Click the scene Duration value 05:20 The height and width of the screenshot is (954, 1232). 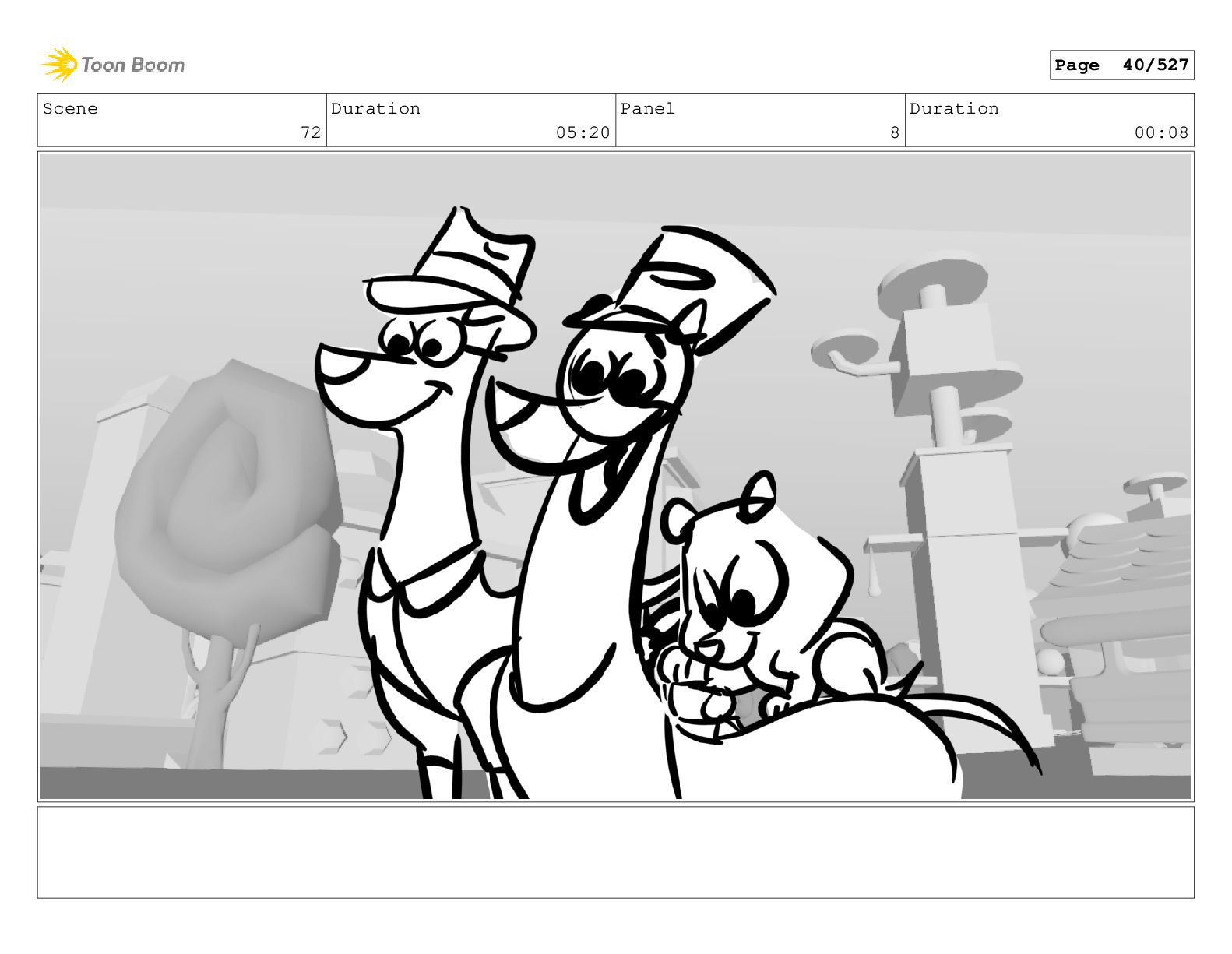point(583,132)
